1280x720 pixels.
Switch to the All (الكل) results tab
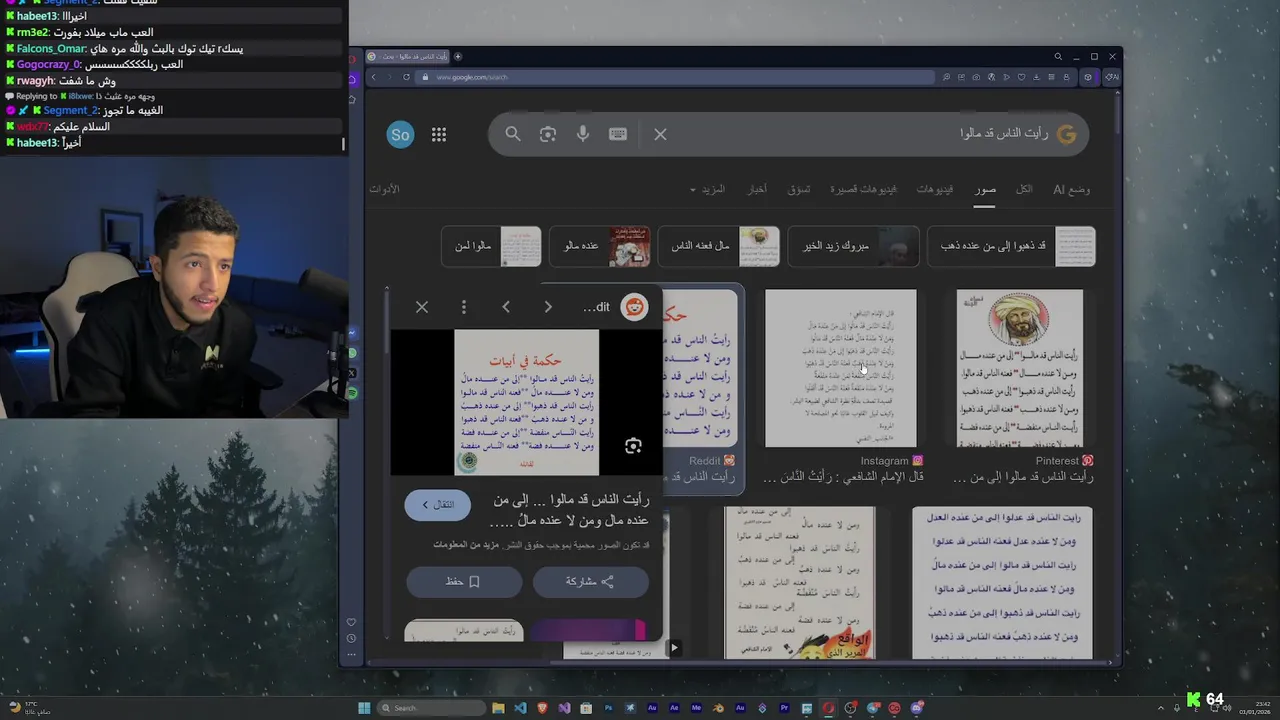click(x=1024, y=189)
